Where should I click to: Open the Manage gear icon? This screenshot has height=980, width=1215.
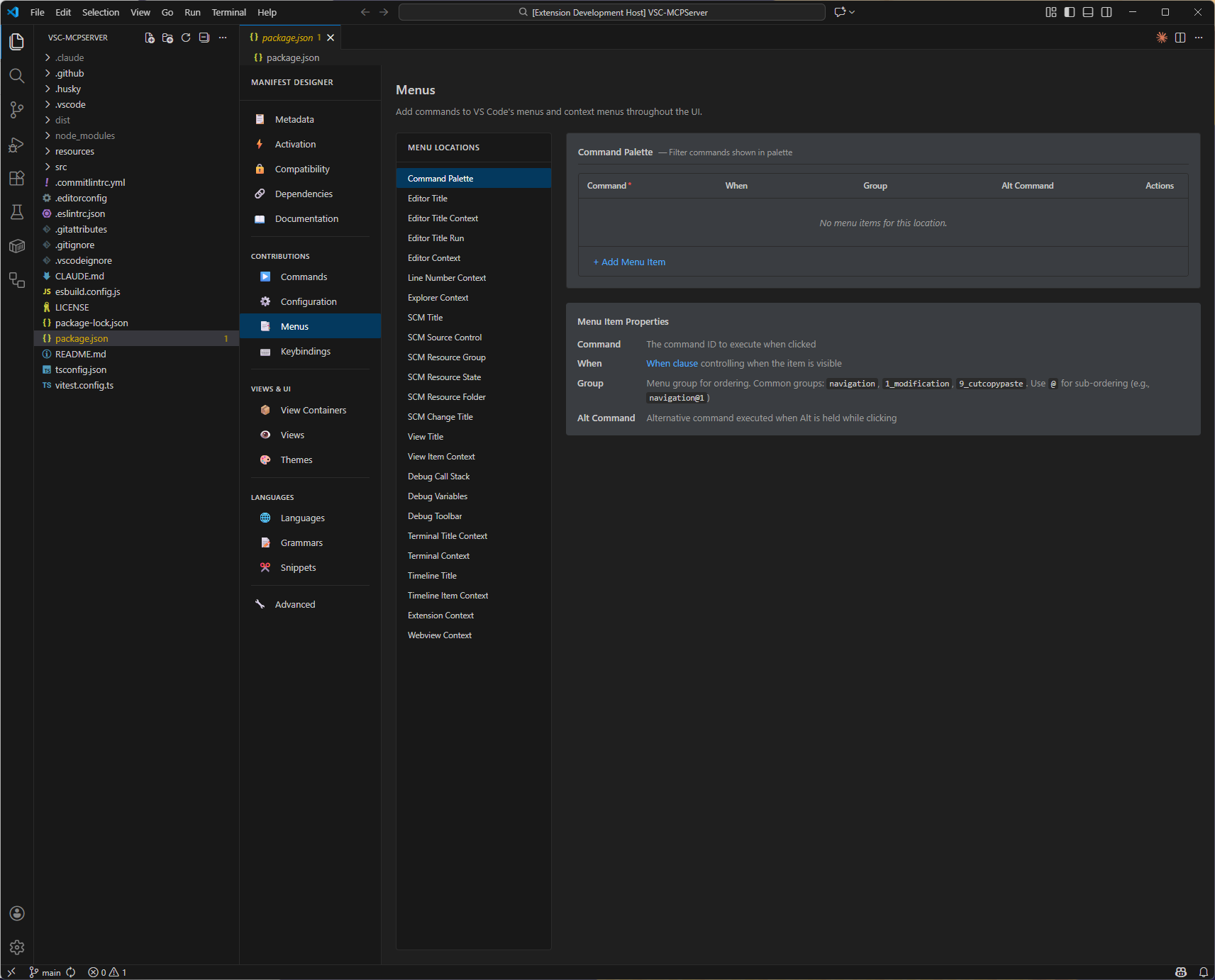[17, 947]
